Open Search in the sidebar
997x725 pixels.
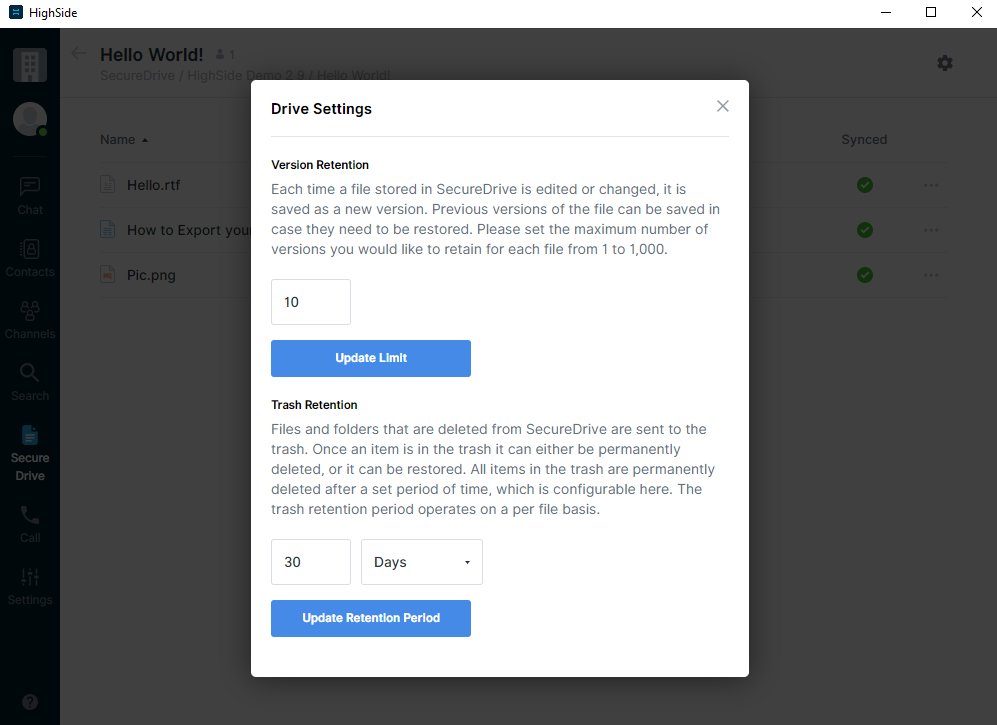30,382
